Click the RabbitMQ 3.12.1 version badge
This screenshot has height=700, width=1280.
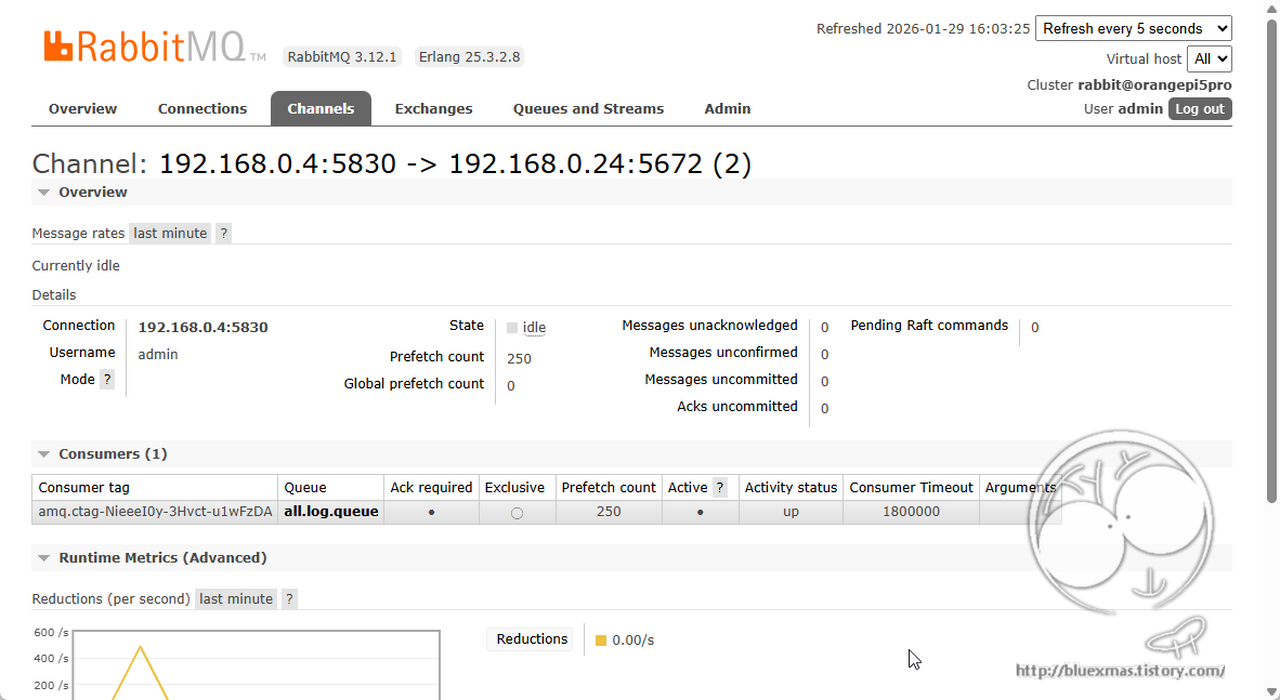tap(342, 57)
